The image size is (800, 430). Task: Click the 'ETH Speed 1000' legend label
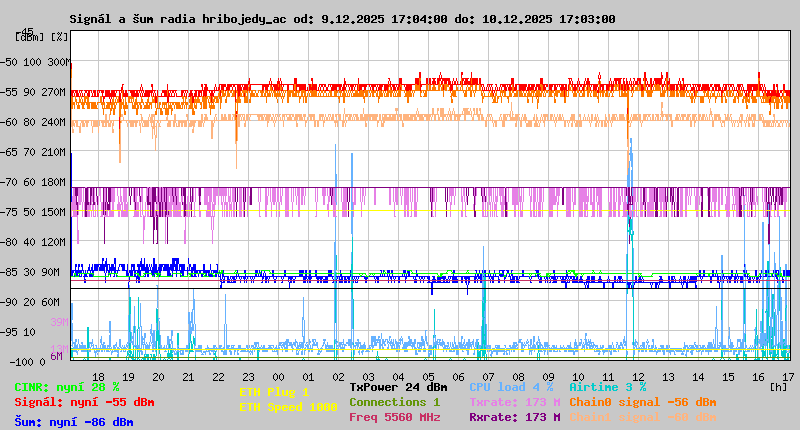(x=288, y=407)
